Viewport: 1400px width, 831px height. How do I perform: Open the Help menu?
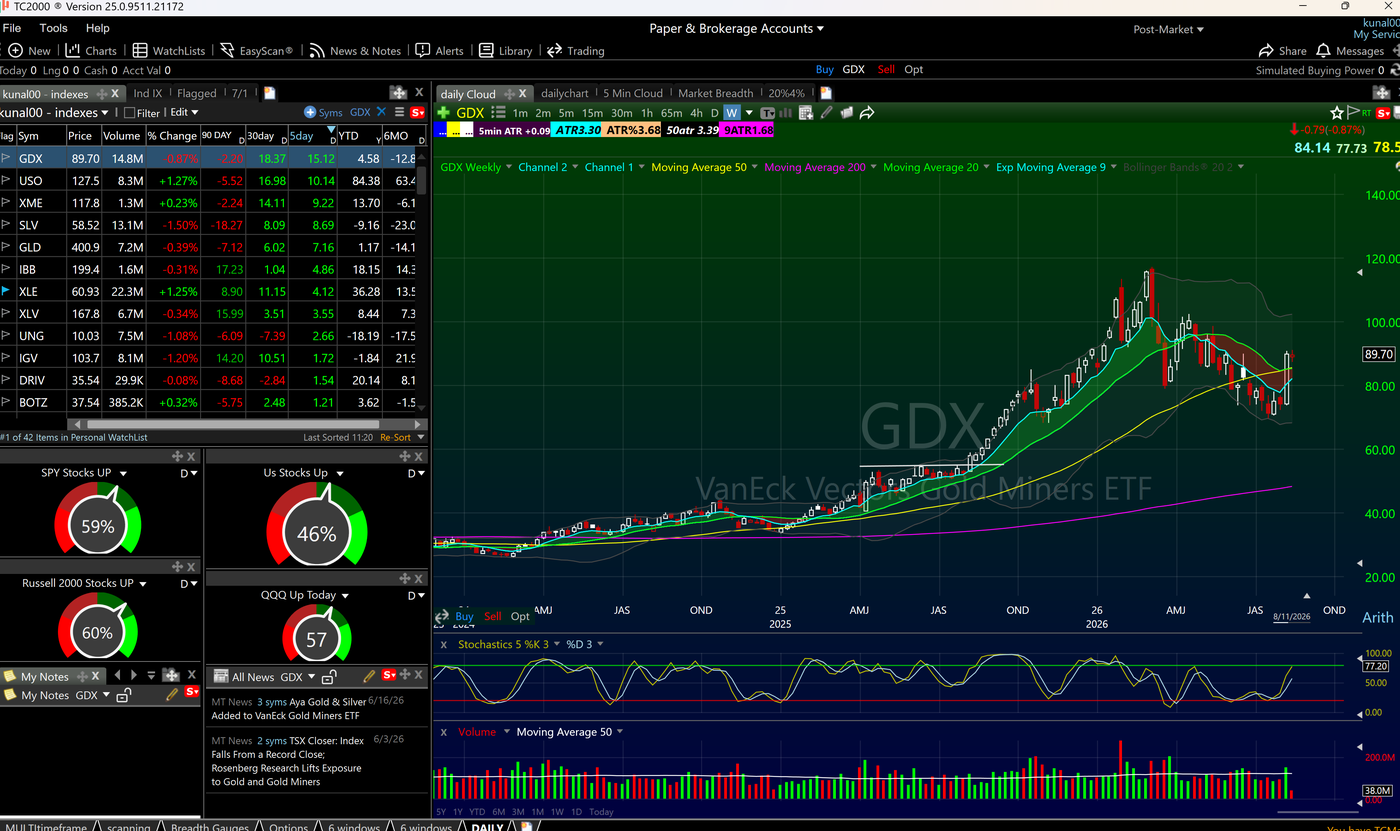click(98, 28)
